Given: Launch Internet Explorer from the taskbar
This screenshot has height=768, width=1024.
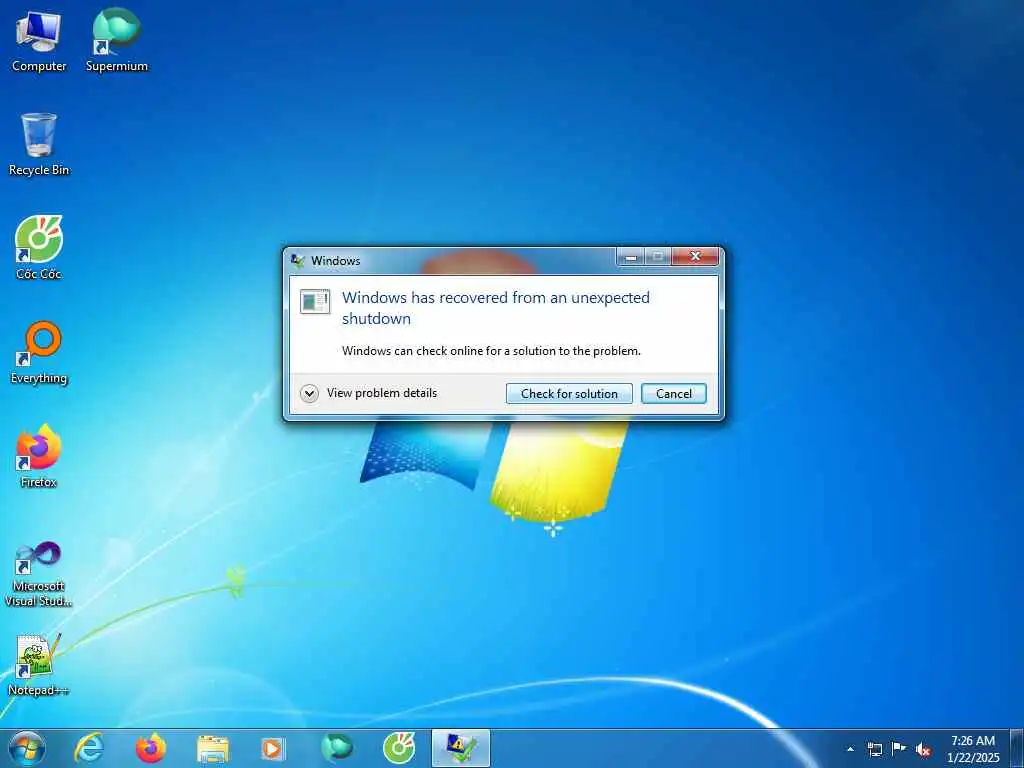Looking at the screenshot, I should (89, 748).
